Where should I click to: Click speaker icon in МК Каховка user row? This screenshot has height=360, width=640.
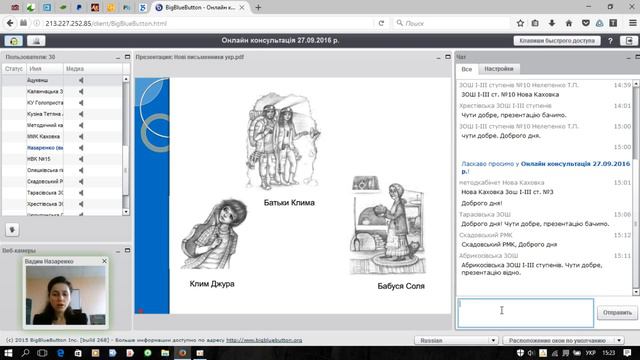(x=81, y=136)
